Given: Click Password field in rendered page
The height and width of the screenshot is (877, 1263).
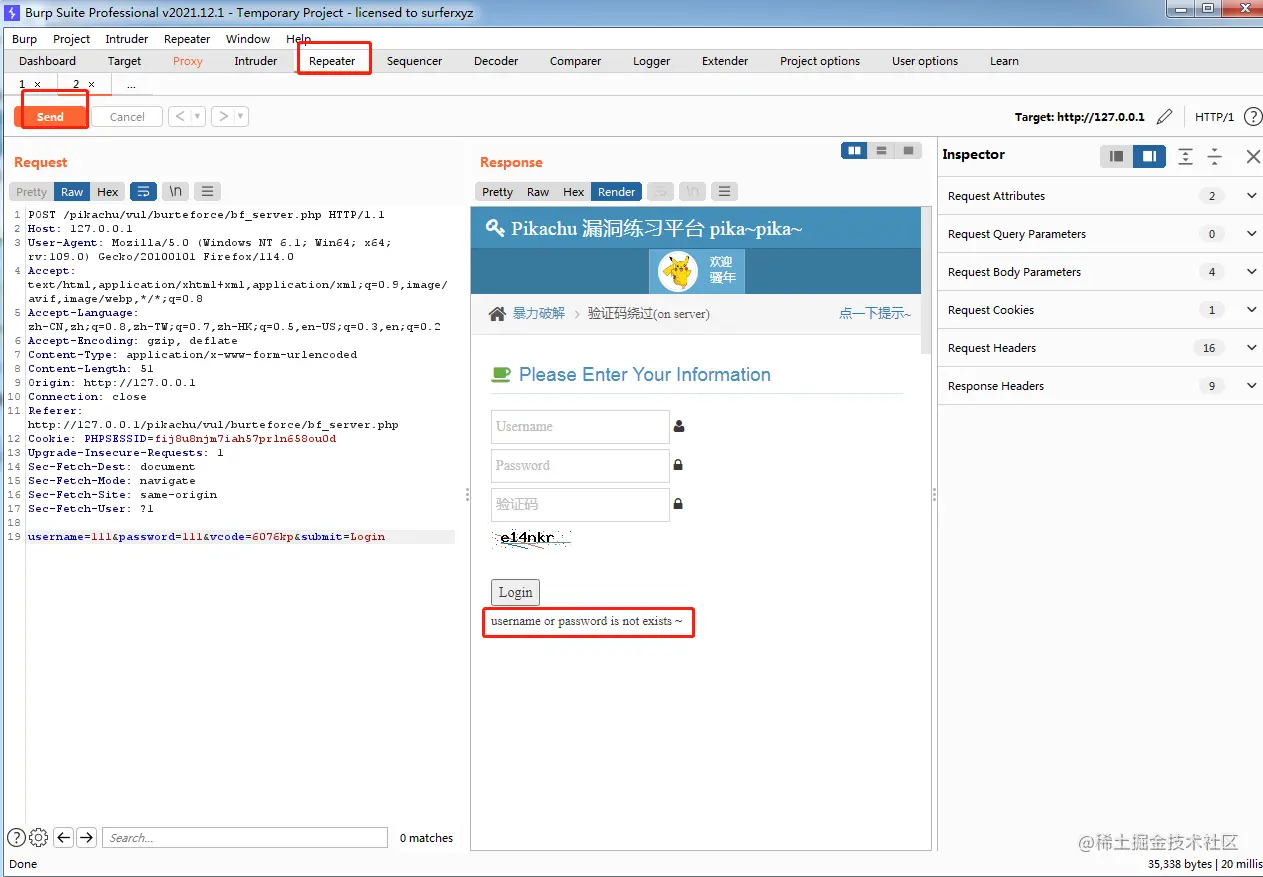Looking at the screenshot, I should pos(580,465).
